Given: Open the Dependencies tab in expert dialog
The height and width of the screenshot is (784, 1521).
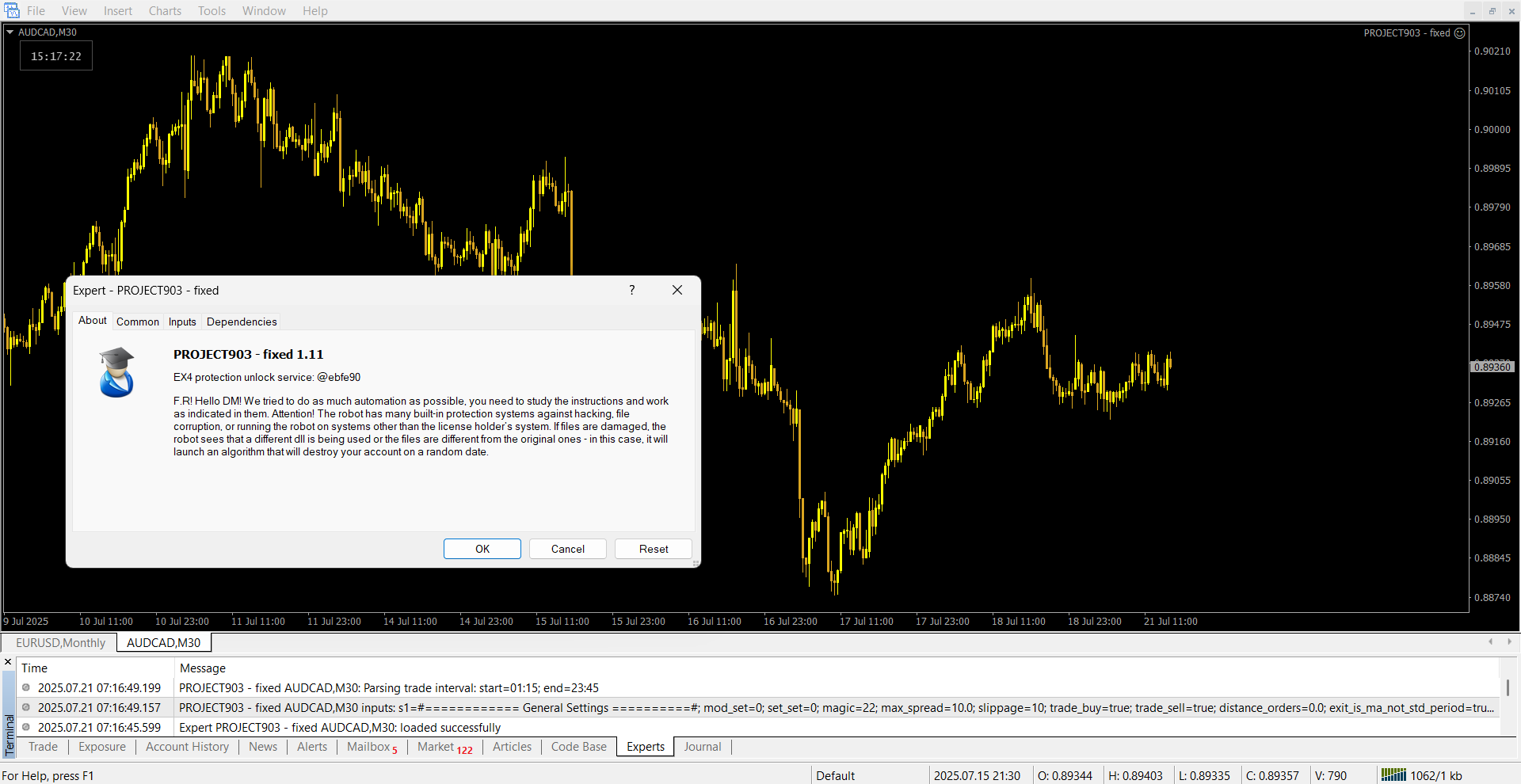Looking at the screenshot, I should (x=242, y=322).
